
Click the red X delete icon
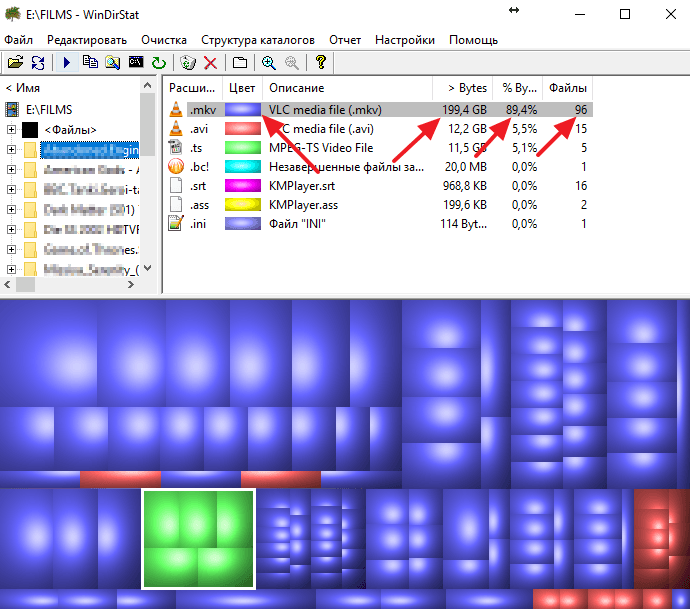210,63
